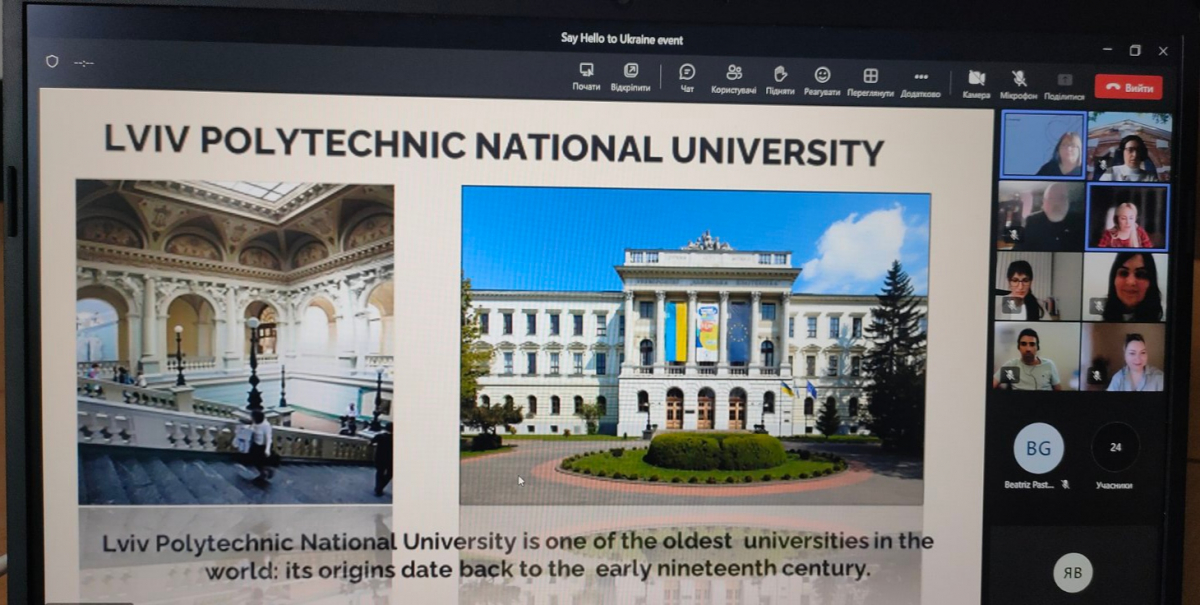Open the Чат (Chat) panel
This screenshot has width=1200, height=605.
pyautogui.click(x=687, y=73)
